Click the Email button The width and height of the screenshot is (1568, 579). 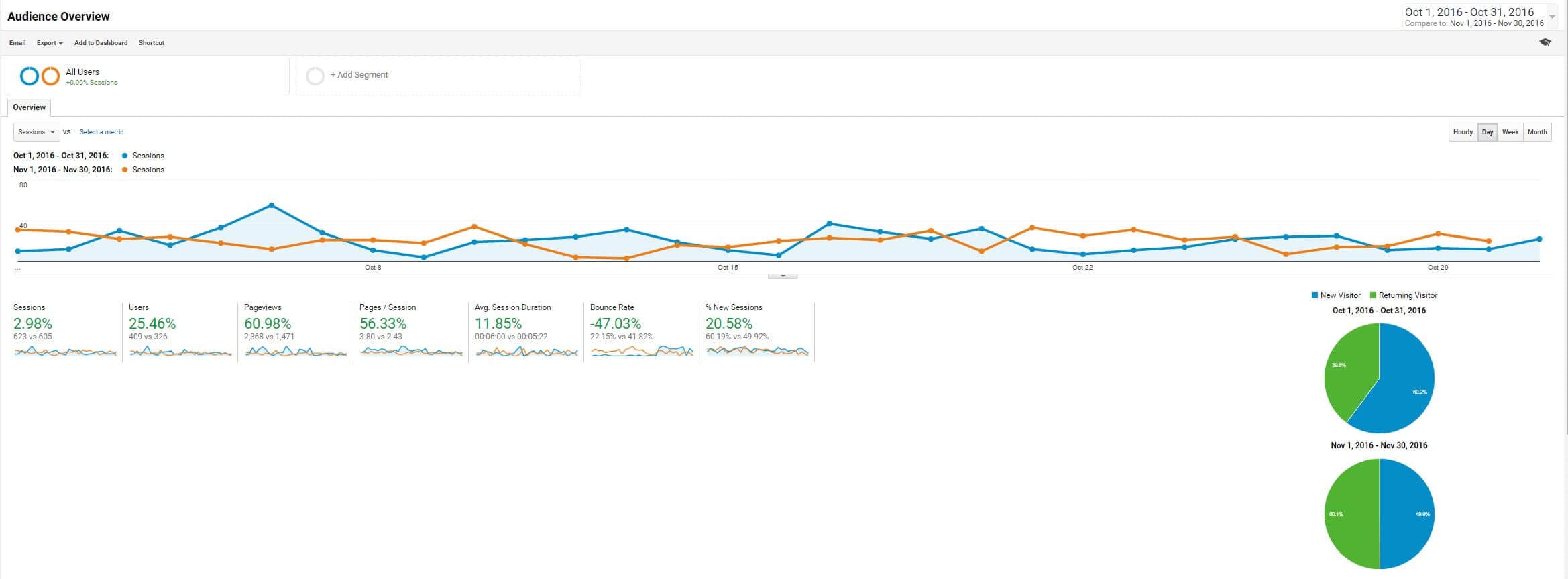coord(17,43)
